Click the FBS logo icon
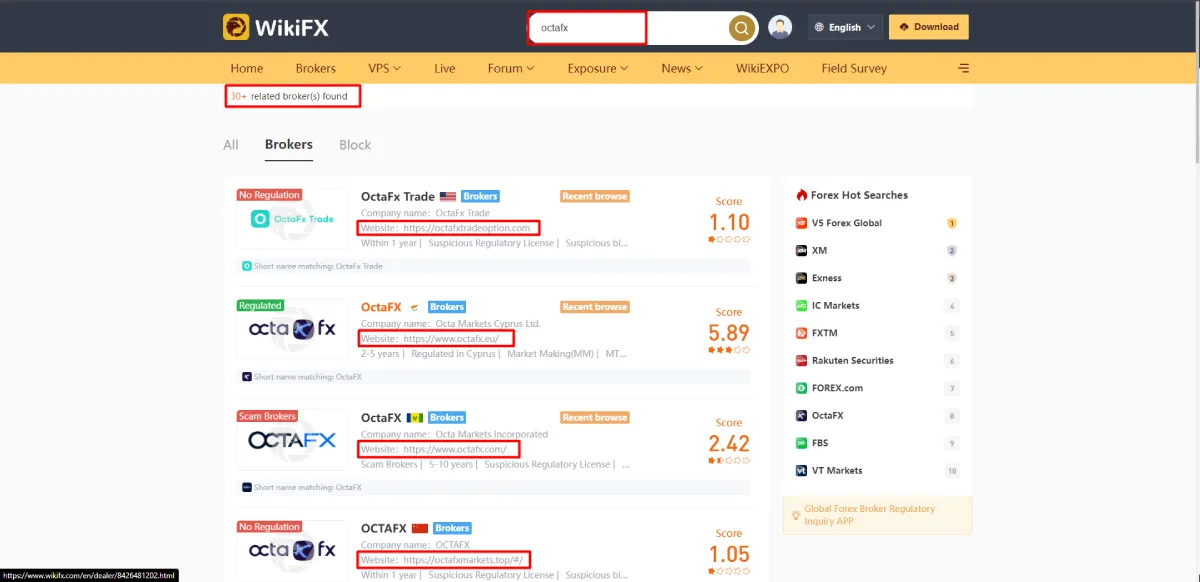The width and height of the screenshot is (1200, 582). 801,443
